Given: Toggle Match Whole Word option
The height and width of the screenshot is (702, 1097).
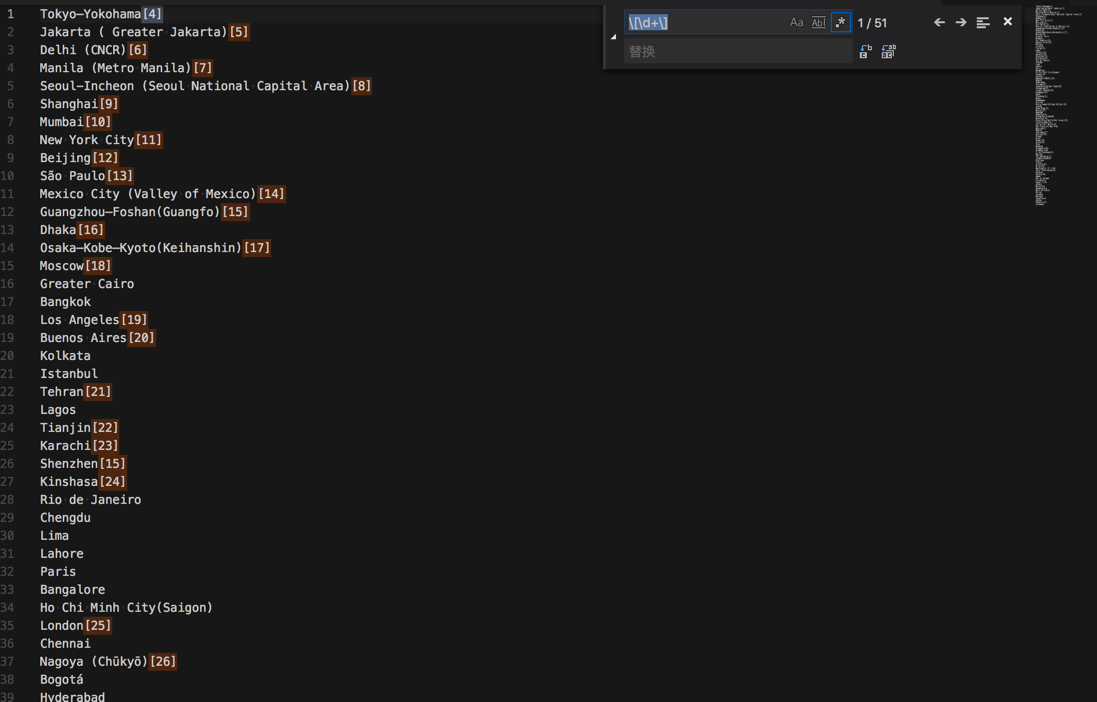Looking at the screenshot, I should coord(818,22).
